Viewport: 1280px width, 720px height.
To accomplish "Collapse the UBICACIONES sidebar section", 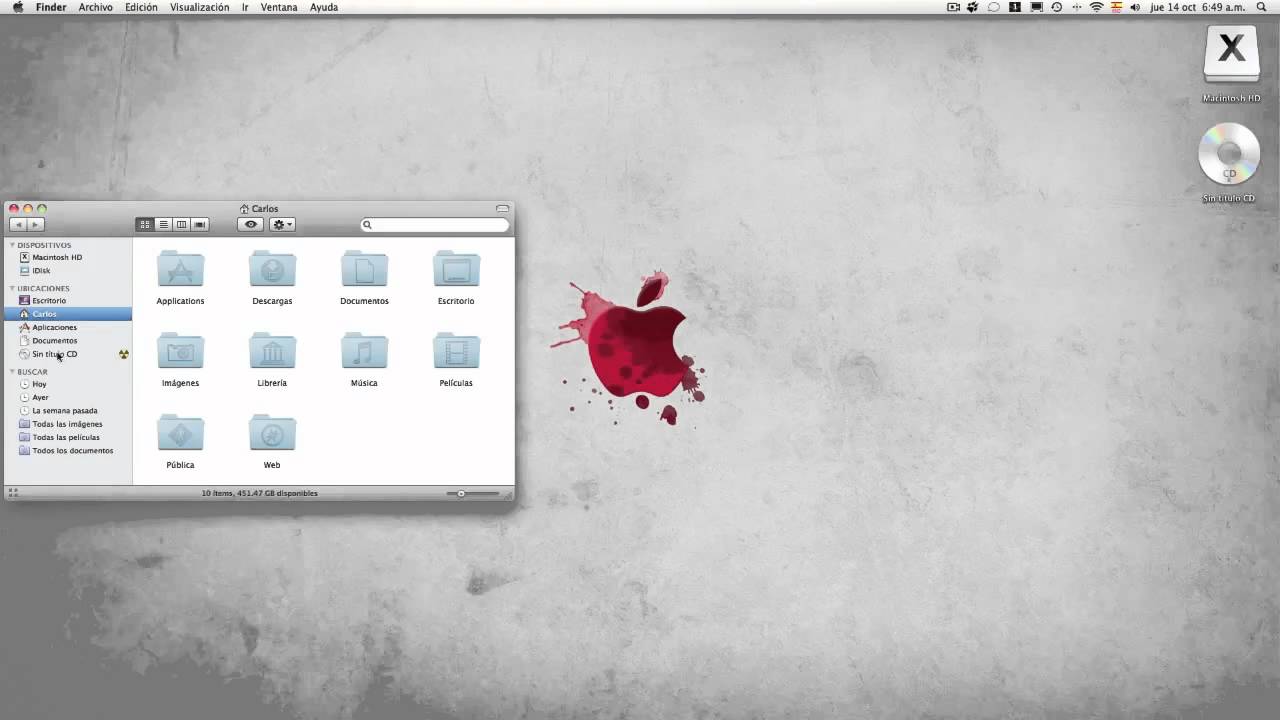I will (13, 288).
